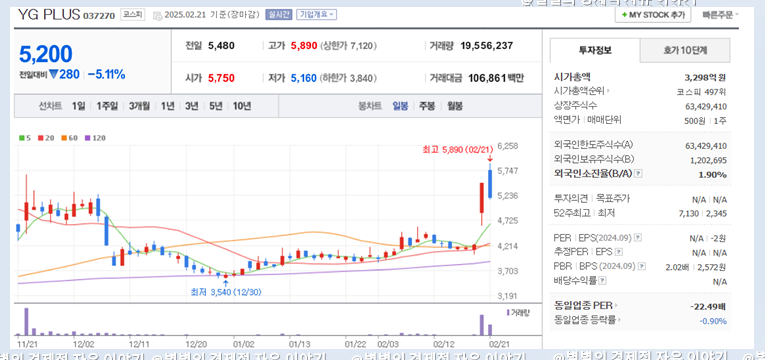Viewport: 765px width, 360px height.
Task: Click the 외국인보유주식수 value 1,202,695
Action: point(709,160)
